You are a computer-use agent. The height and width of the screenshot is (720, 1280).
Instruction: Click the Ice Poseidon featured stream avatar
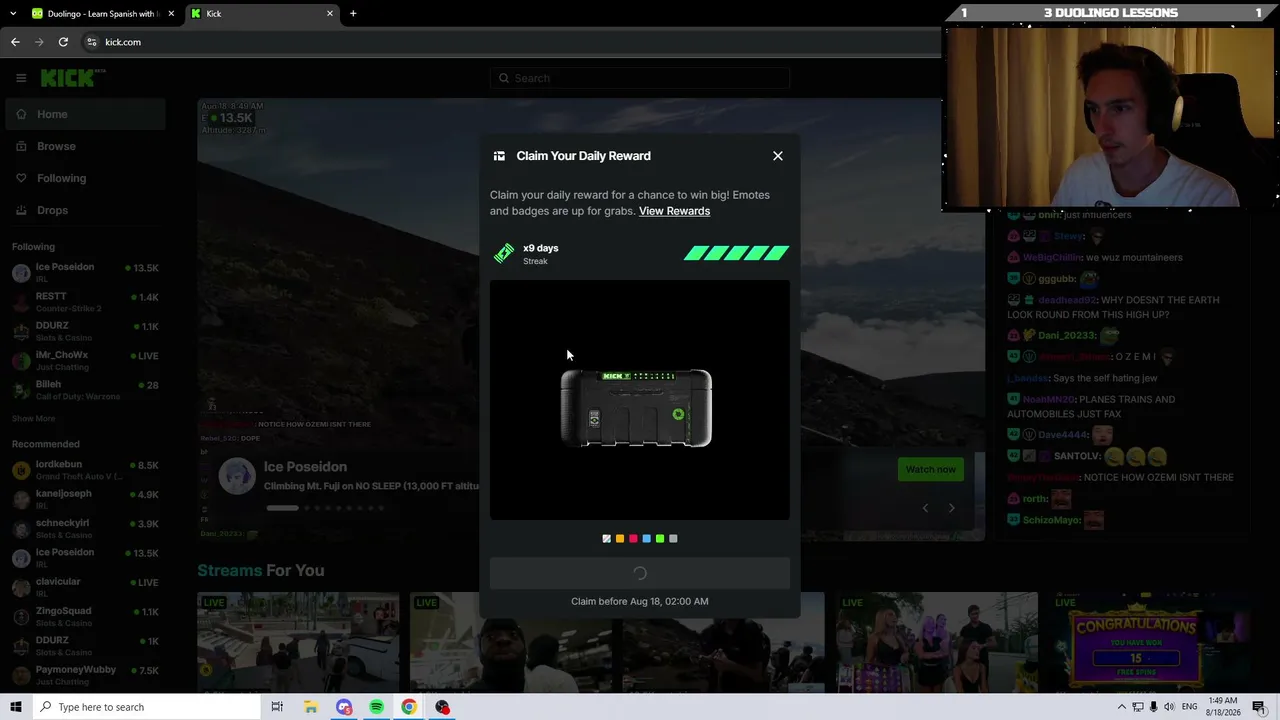(x=237, y=477)
